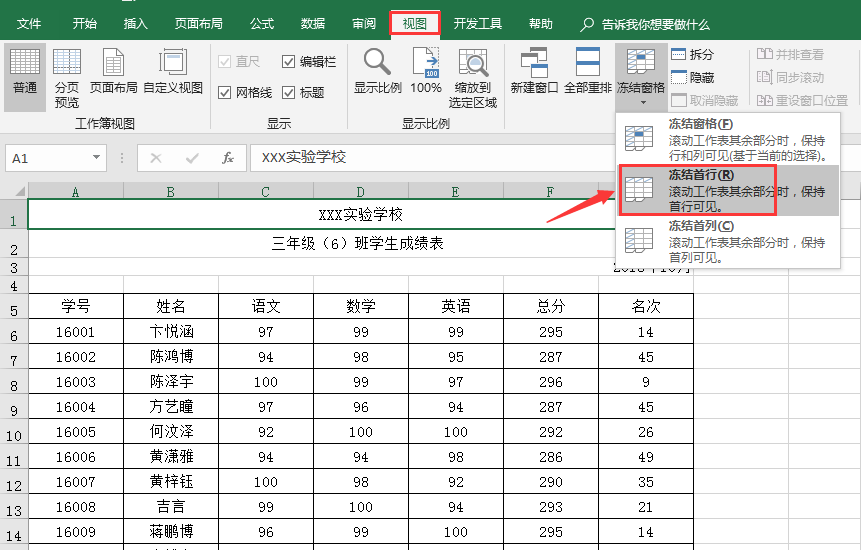Image resolution: width=861 pixels, height=550 pixels.
Task: Switch to the 开发工具 Developer tab
Action: (478, 24)
